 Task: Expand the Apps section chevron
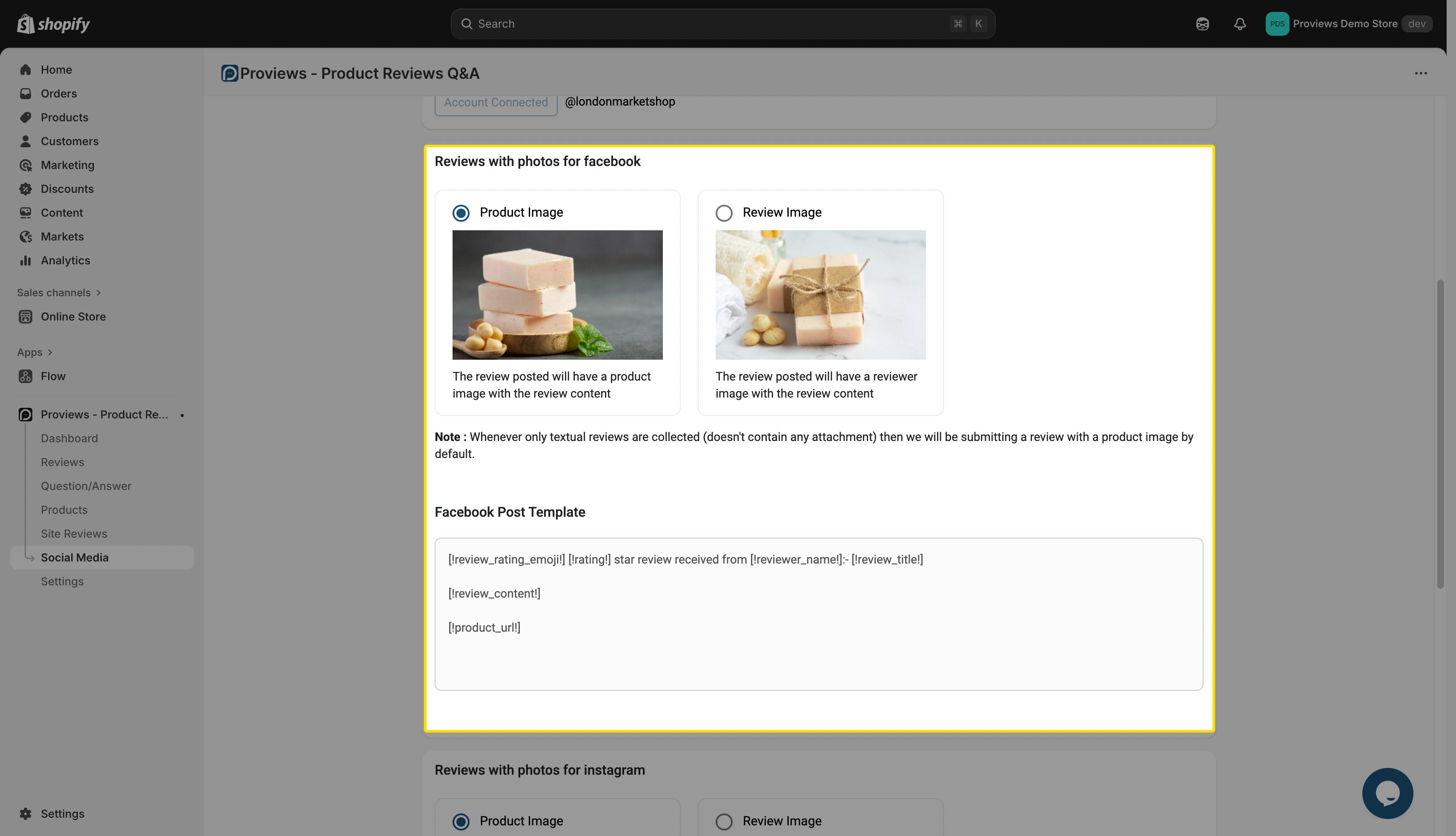[x=50, y=352]
